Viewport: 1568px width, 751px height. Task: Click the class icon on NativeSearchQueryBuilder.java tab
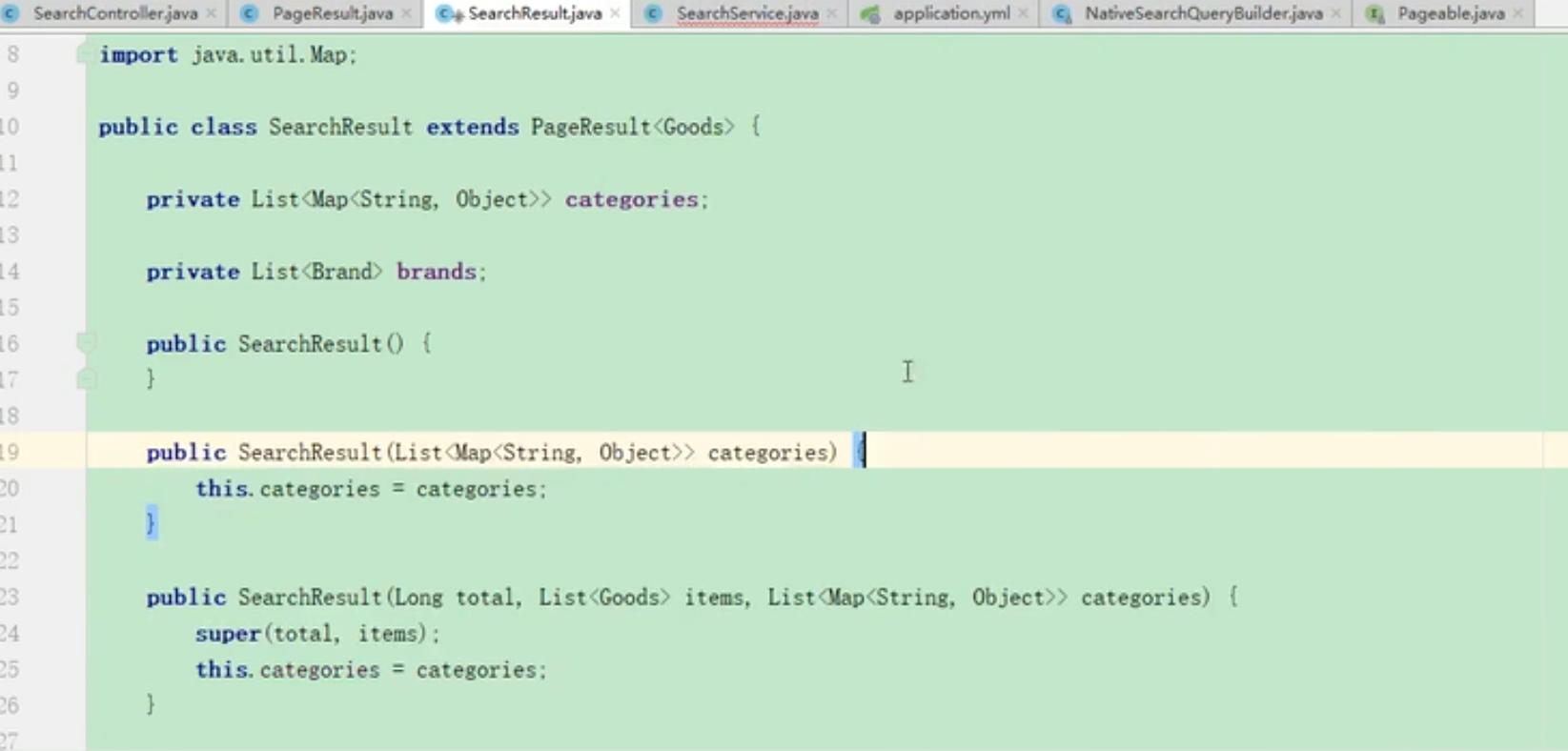point(1062,13)
